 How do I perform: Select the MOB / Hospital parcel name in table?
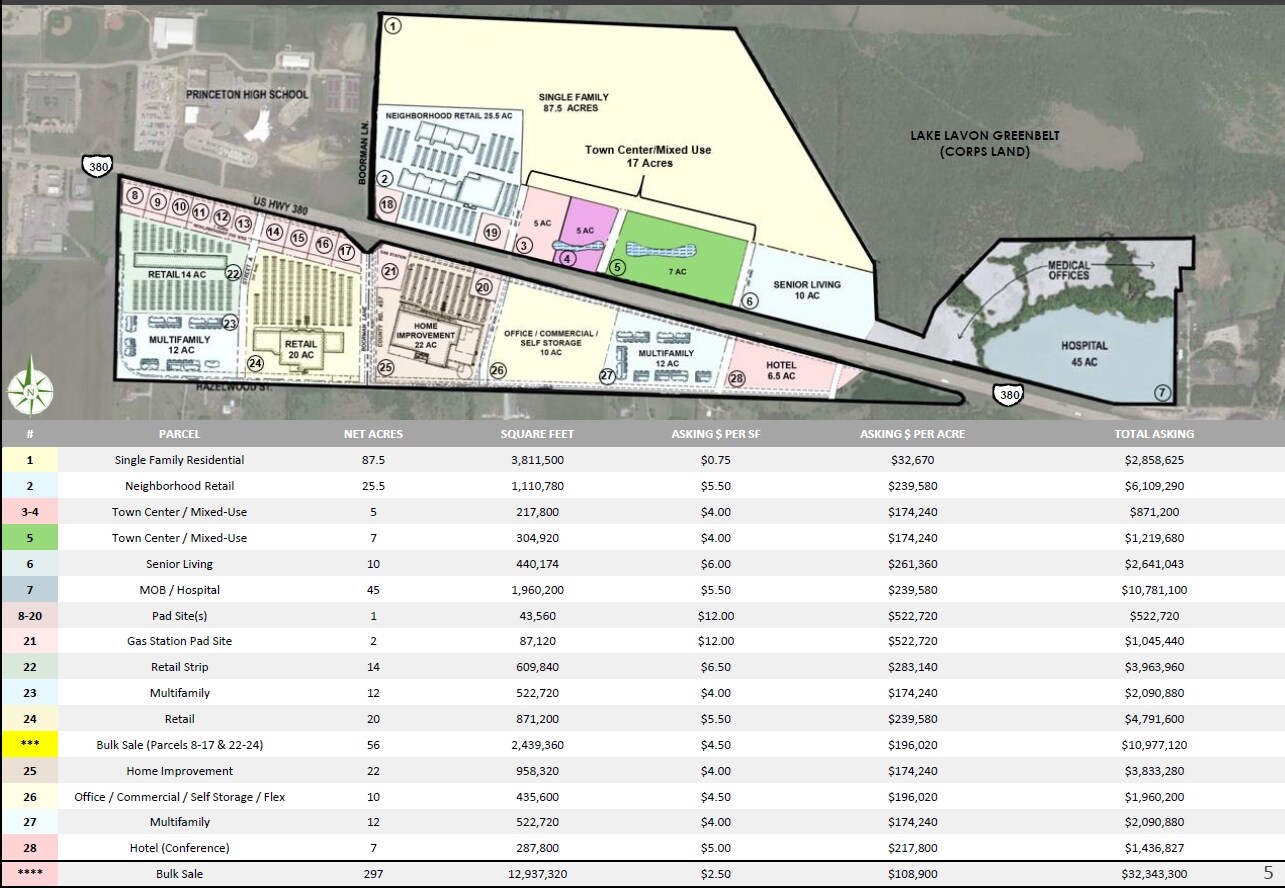[x=179, y=590]
